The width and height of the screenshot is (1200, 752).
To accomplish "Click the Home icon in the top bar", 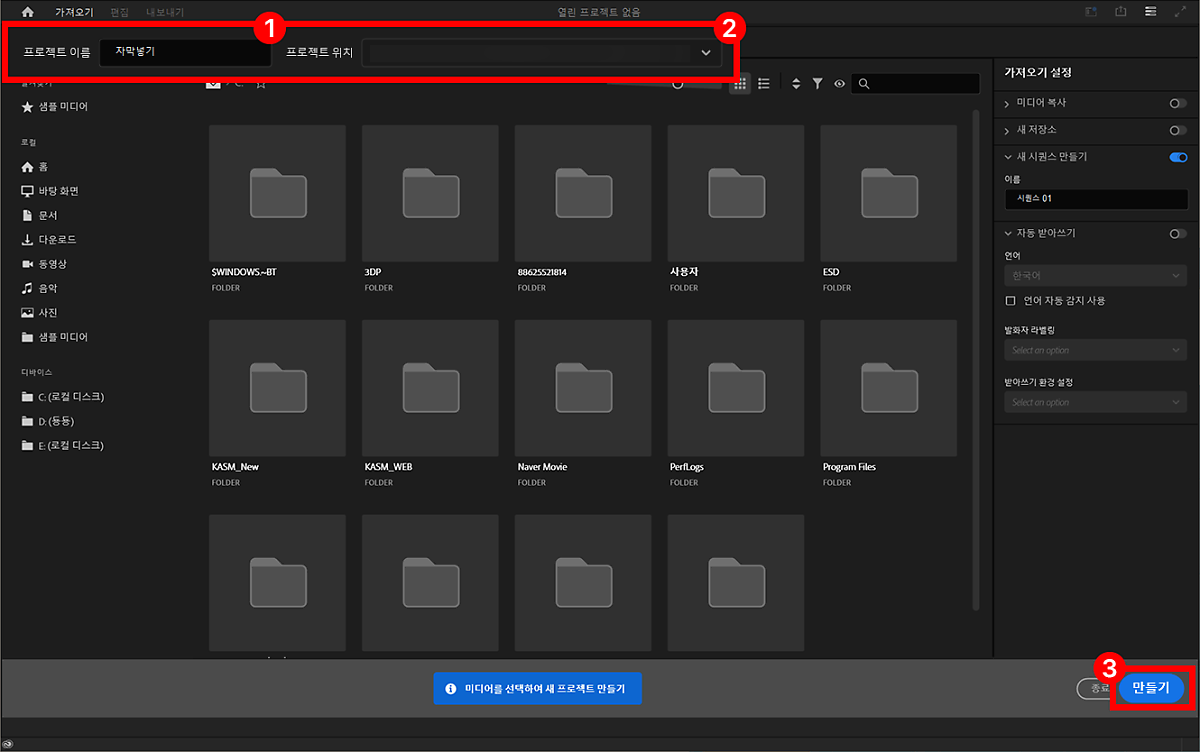I will pyautogui.click(x=27, y=12).
